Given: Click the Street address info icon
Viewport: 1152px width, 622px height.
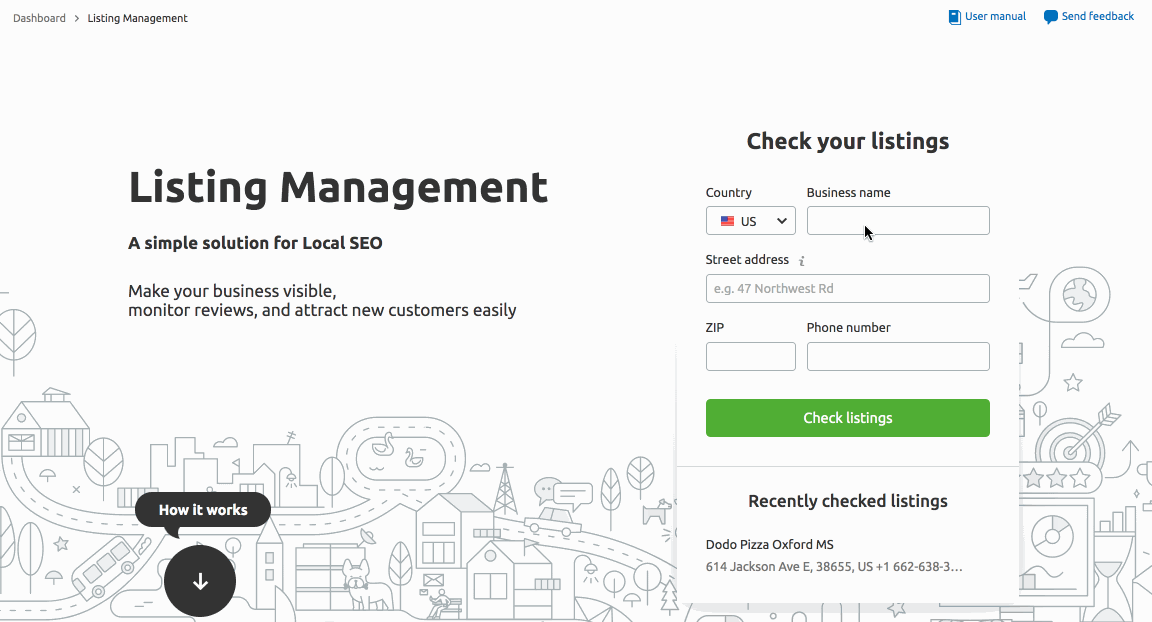Looking at the screenshot, I should pyautogui.click(x=802, y=261).
